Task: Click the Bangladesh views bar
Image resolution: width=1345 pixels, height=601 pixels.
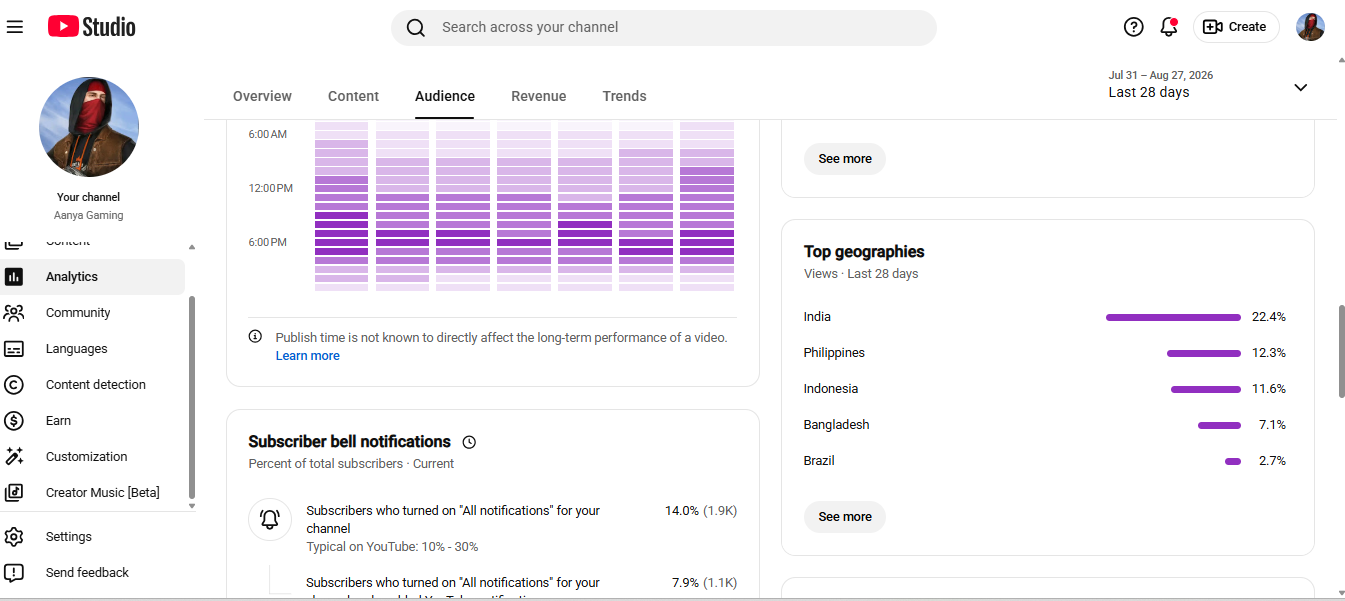Action: (1219, 425)
